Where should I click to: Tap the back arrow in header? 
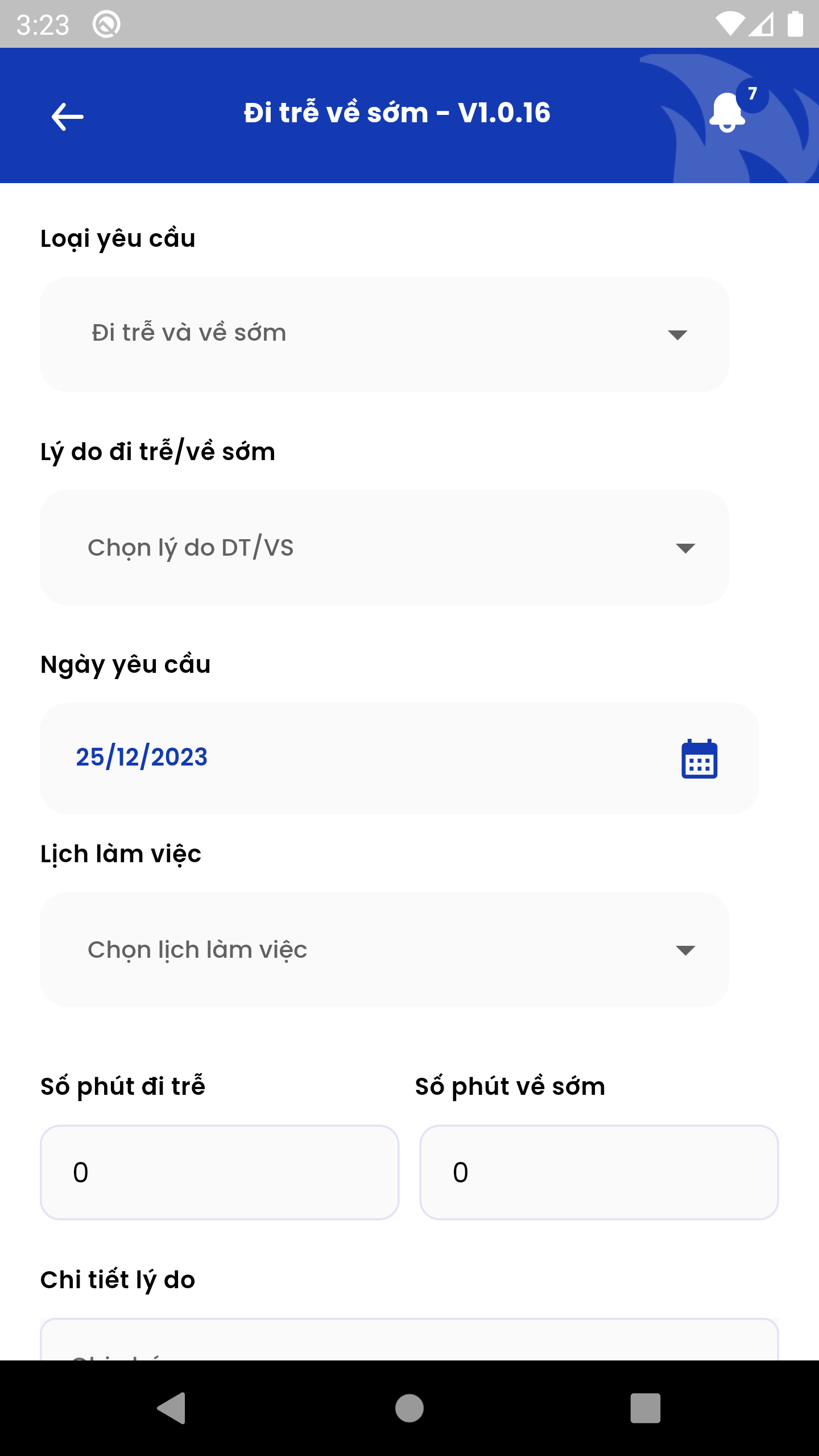(x=68, y=117)
